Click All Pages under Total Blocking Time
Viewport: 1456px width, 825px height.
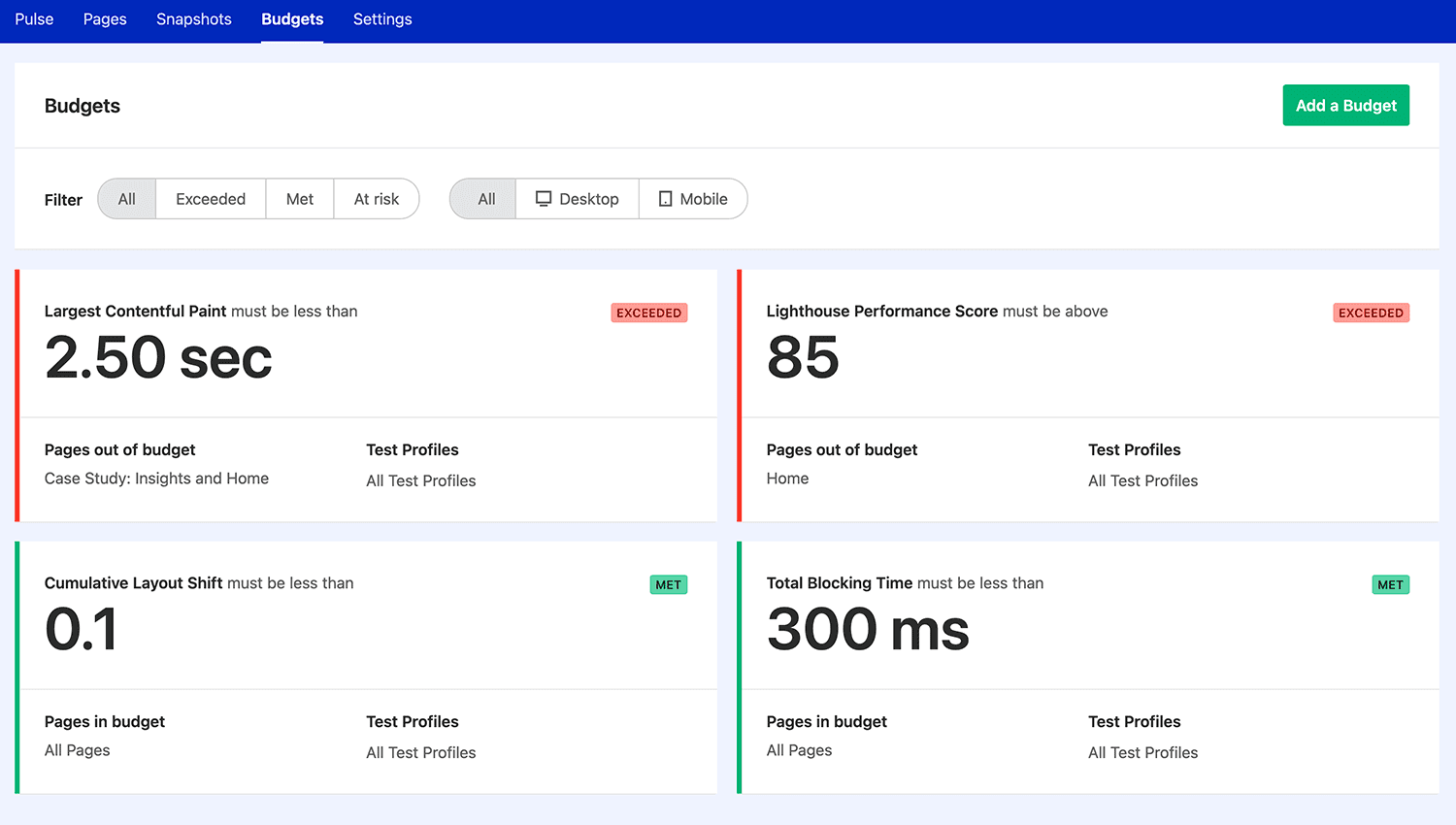(799, 749)
